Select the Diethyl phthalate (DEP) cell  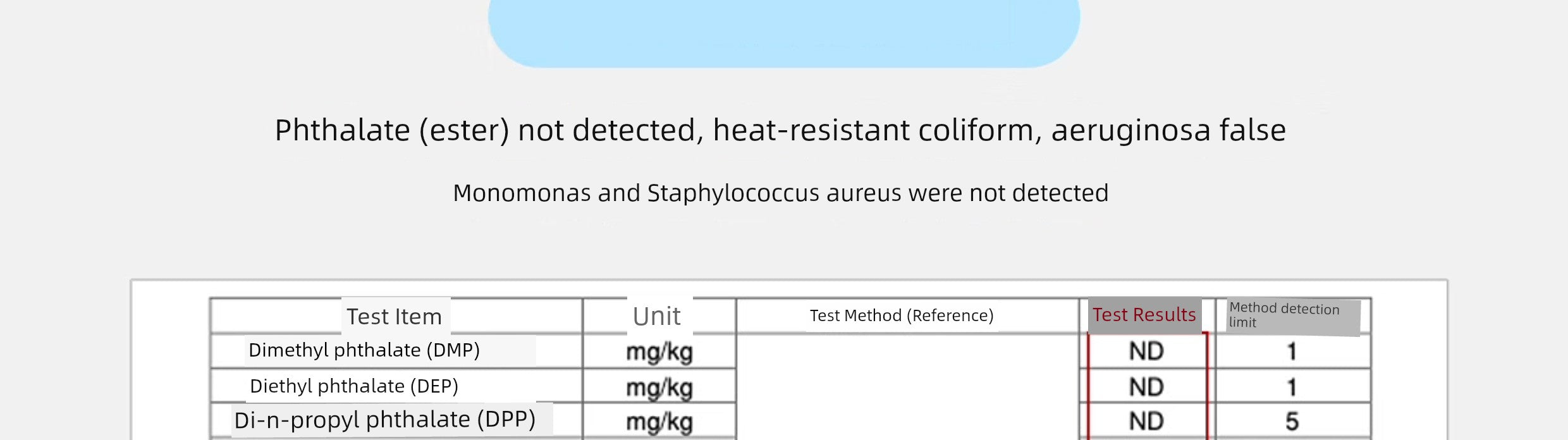(x=354, y=386)
